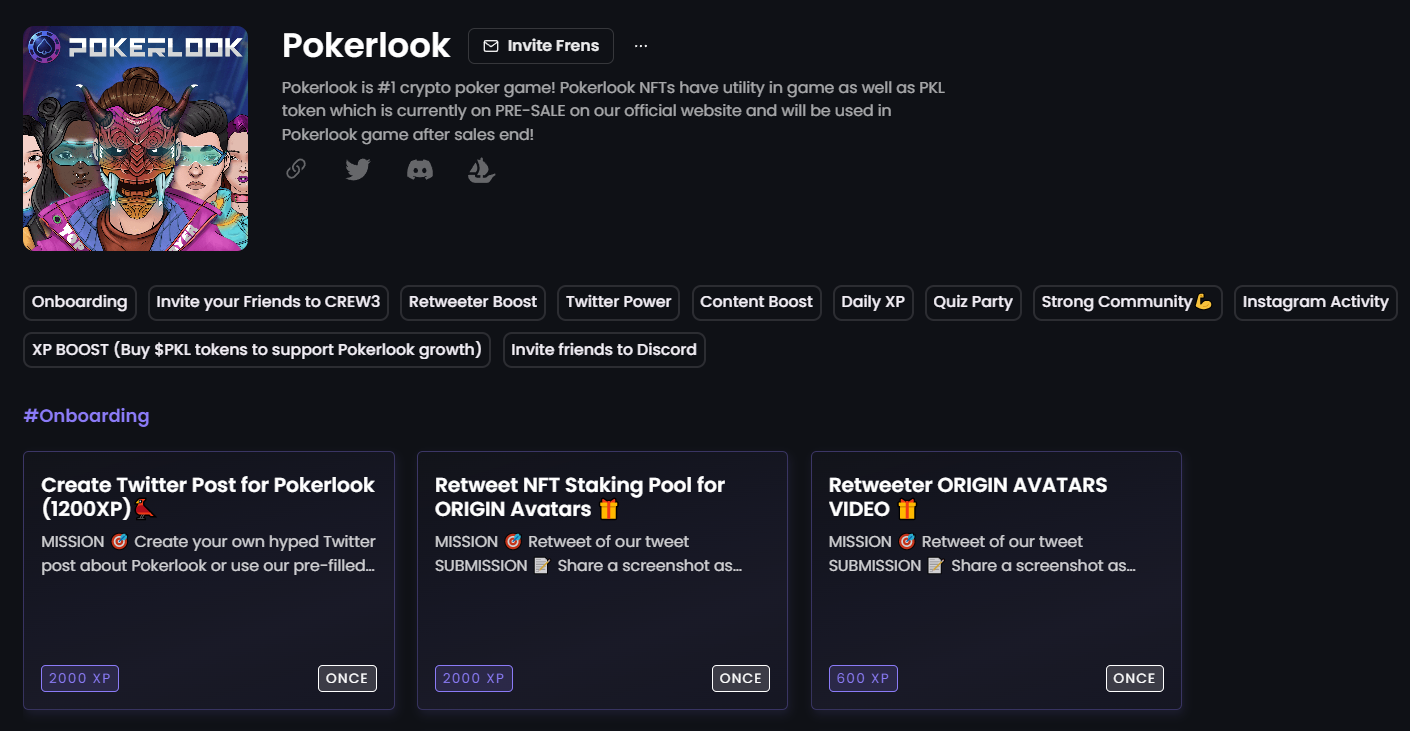The height and width of the screenshot is (731, 1410).
Task: Click ONCE label on ORIGIN AVATARS VIDEO card
Action: [1134, 678]
